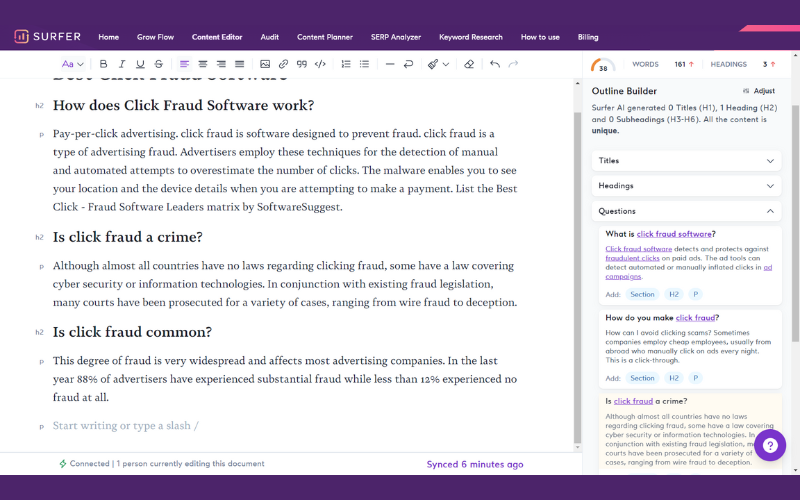Collapse the Questions section
Viewport: 800px width, 500px height.
[686, 211]
